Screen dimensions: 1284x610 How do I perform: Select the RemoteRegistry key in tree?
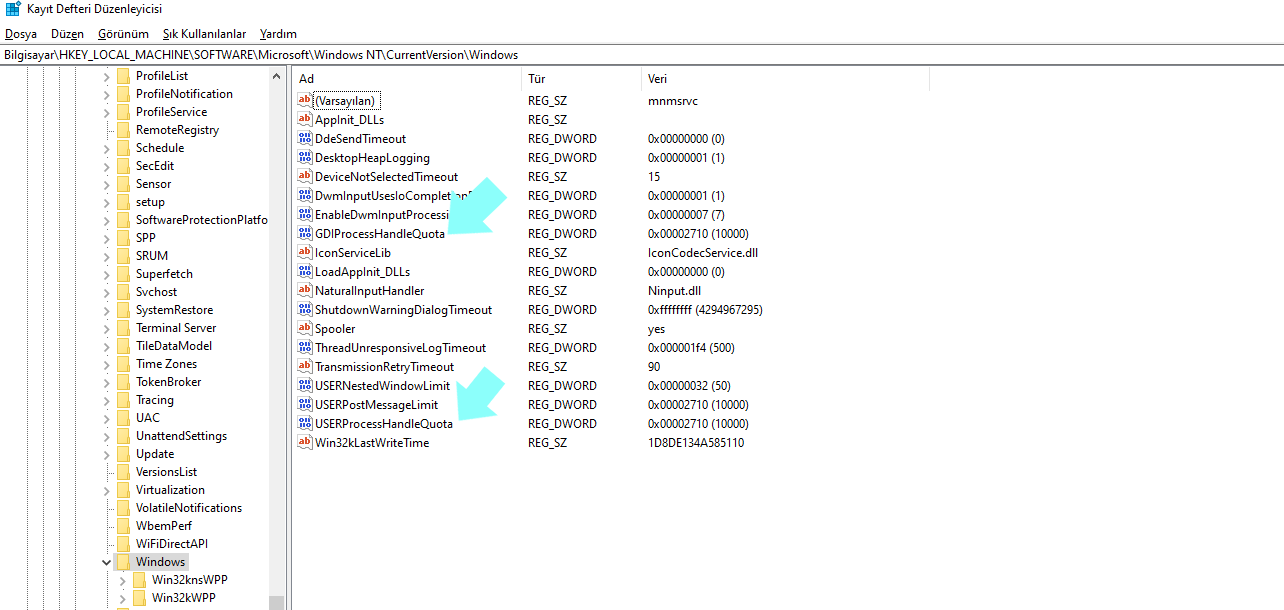tap(177, 130)
